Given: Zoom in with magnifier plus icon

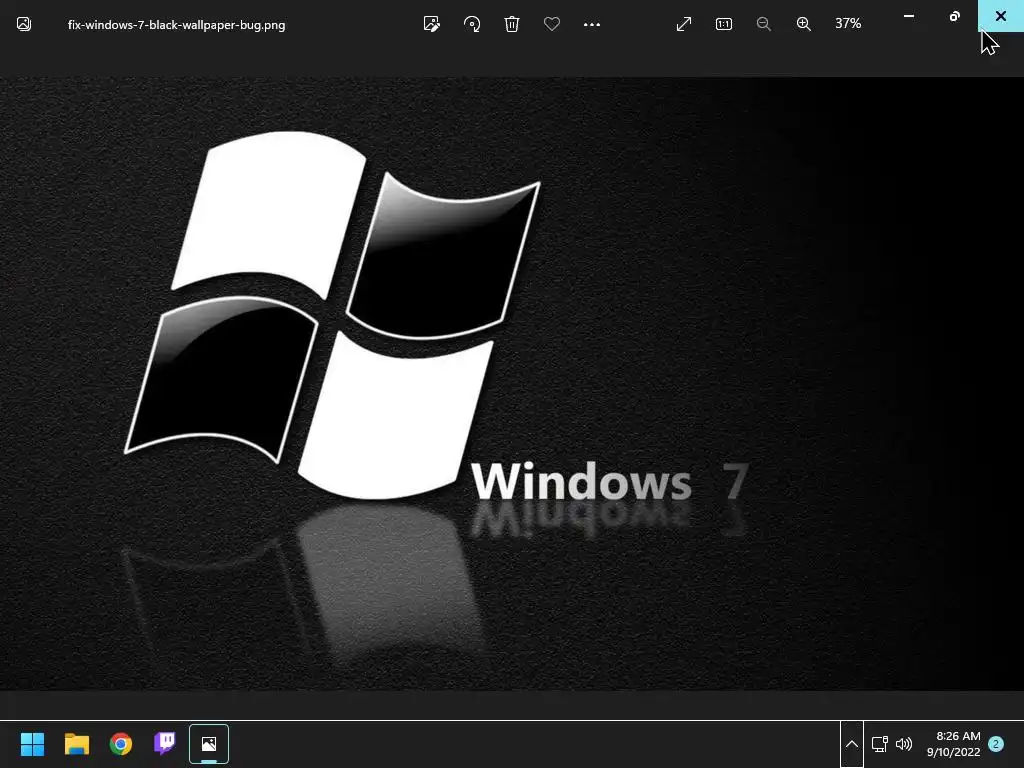Looking at the screenshot, I should tap(804, 24).
